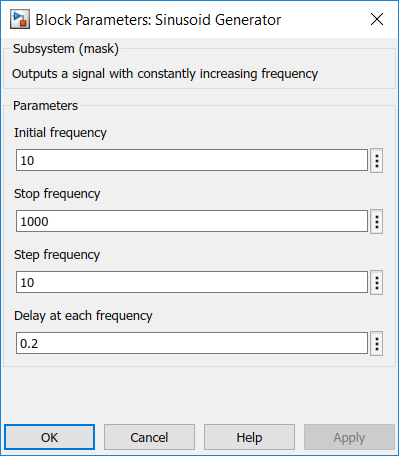Screen dimensions: 399x456
Task: Select the Delay at each frequency field
Action: click(x=192, y=343)
